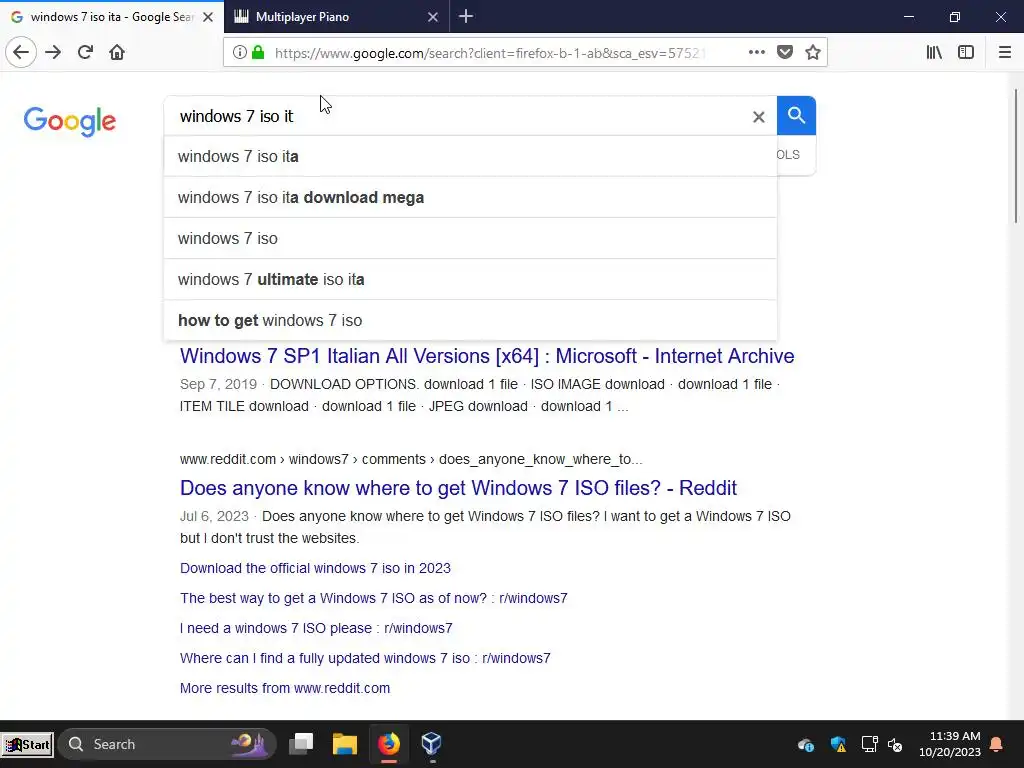
Task: Choose suggestion 'windows 7 iso ita'
Action: [x=470, y=157]
